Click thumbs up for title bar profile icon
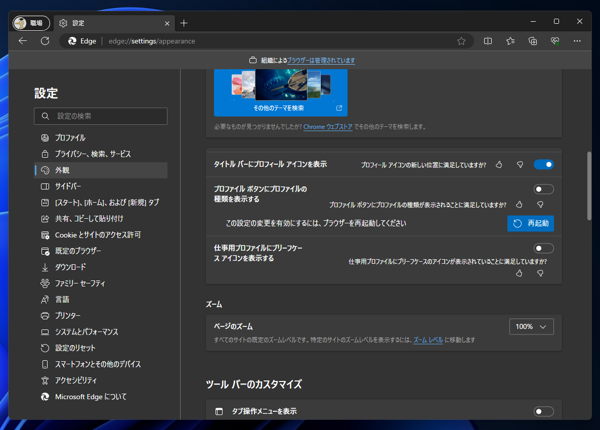The height and width of the screenshot is (430, 600). (499, 164)
